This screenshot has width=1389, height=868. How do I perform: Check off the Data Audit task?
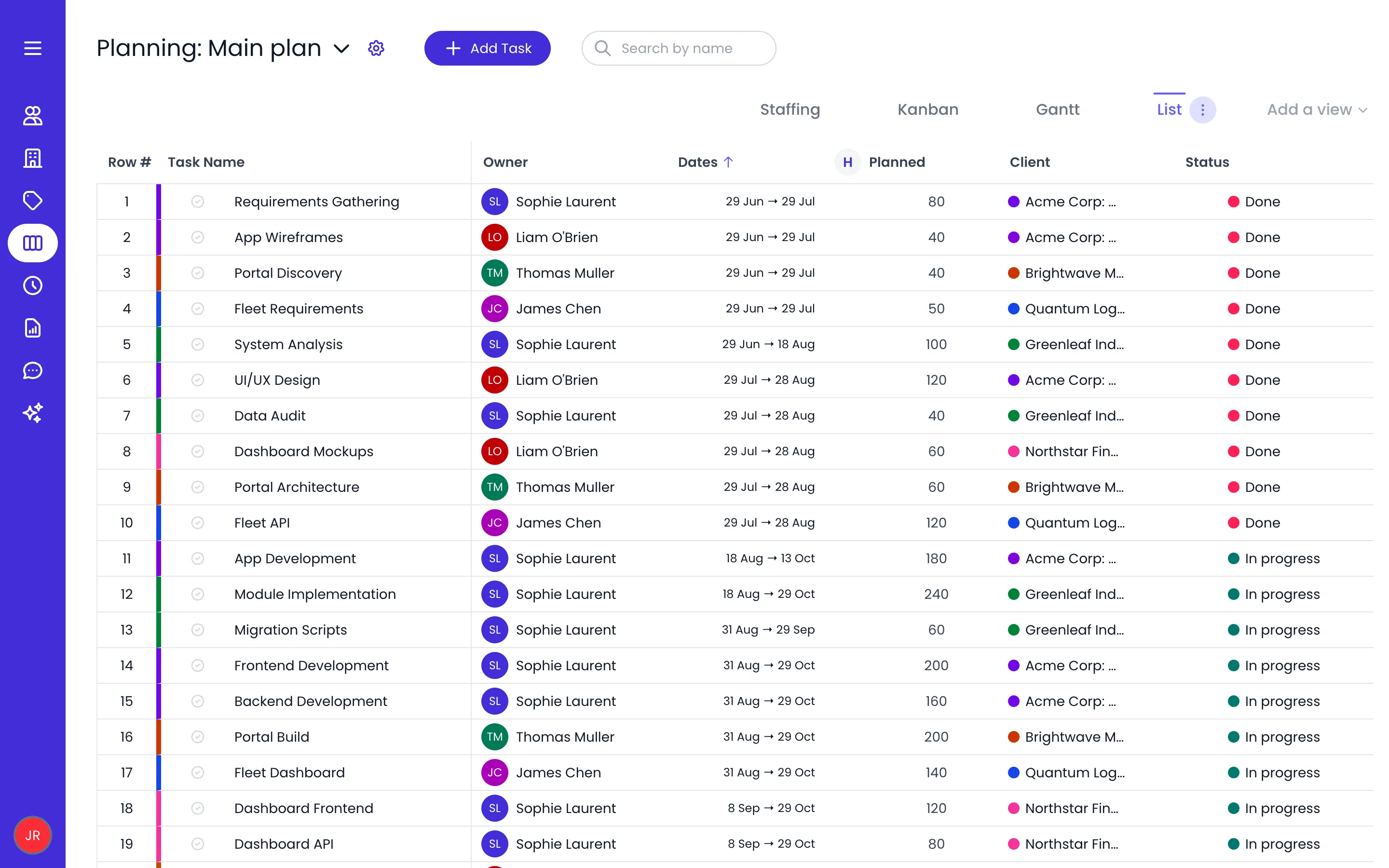(x=197, y=416)
